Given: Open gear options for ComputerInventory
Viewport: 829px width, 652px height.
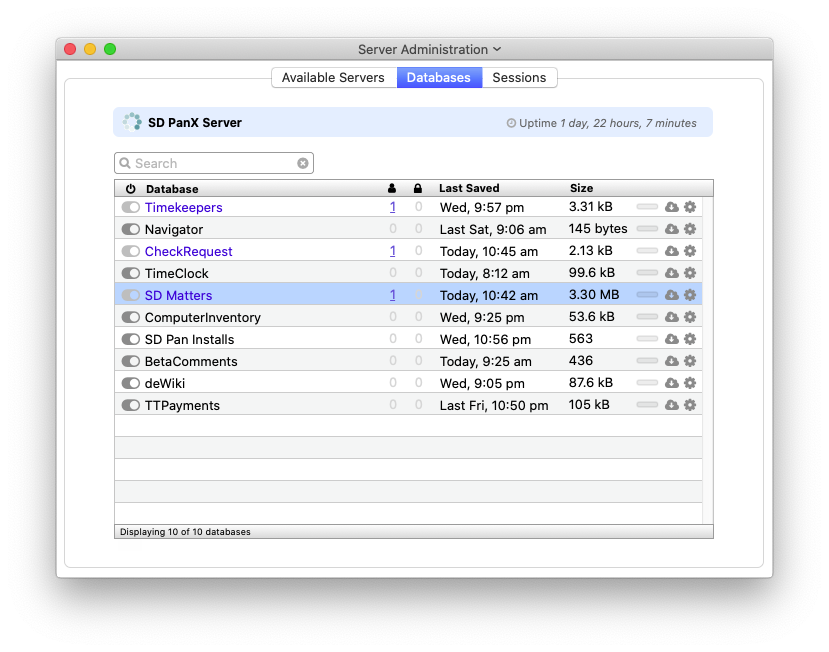Looking at the screenshot, I should point(689,317).
